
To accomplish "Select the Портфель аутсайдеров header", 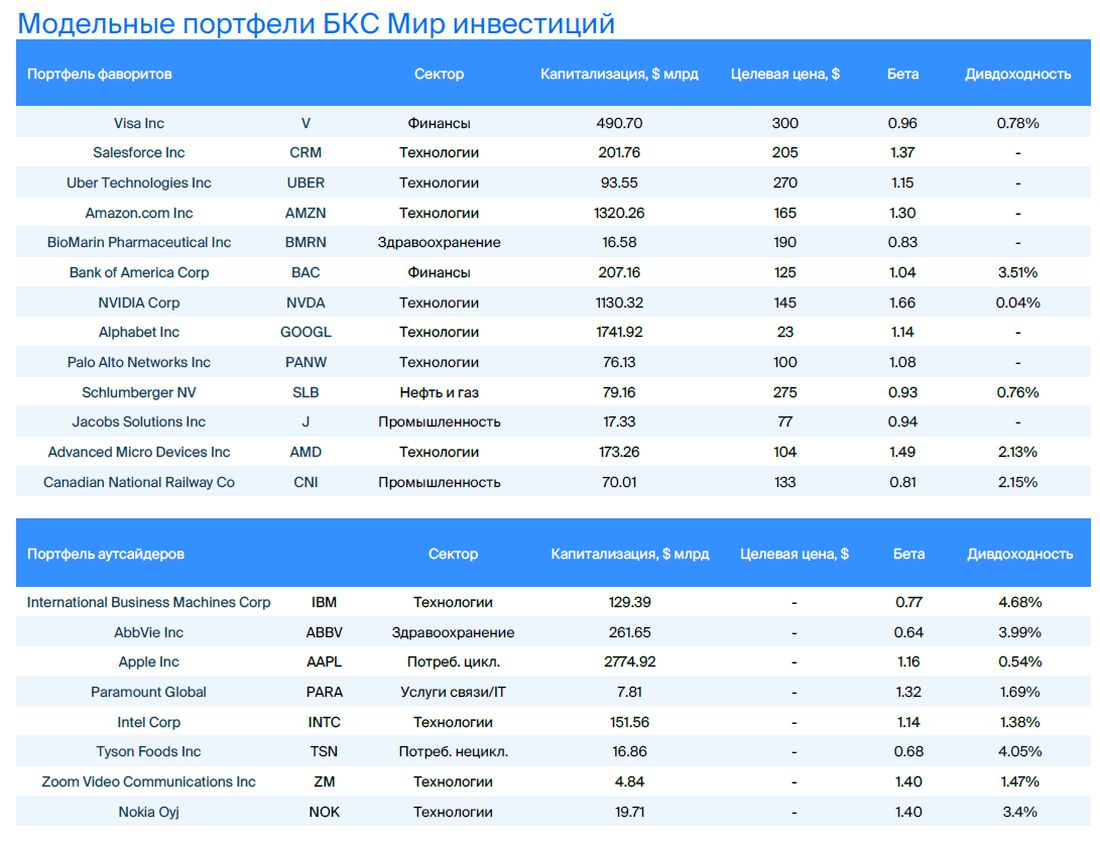I will 105,554.
